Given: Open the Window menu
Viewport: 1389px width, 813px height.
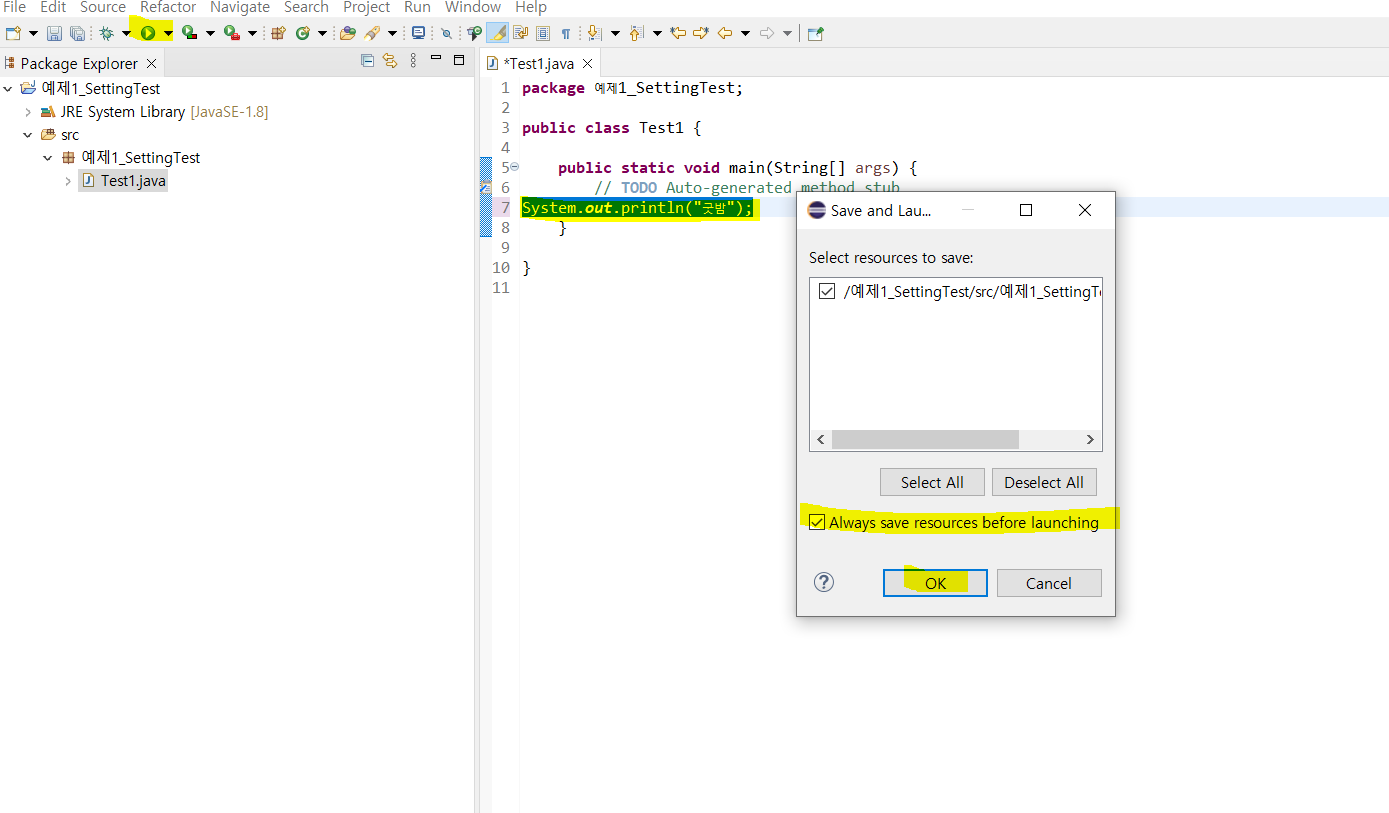Looking at the screenshot, I should point(473,7).
